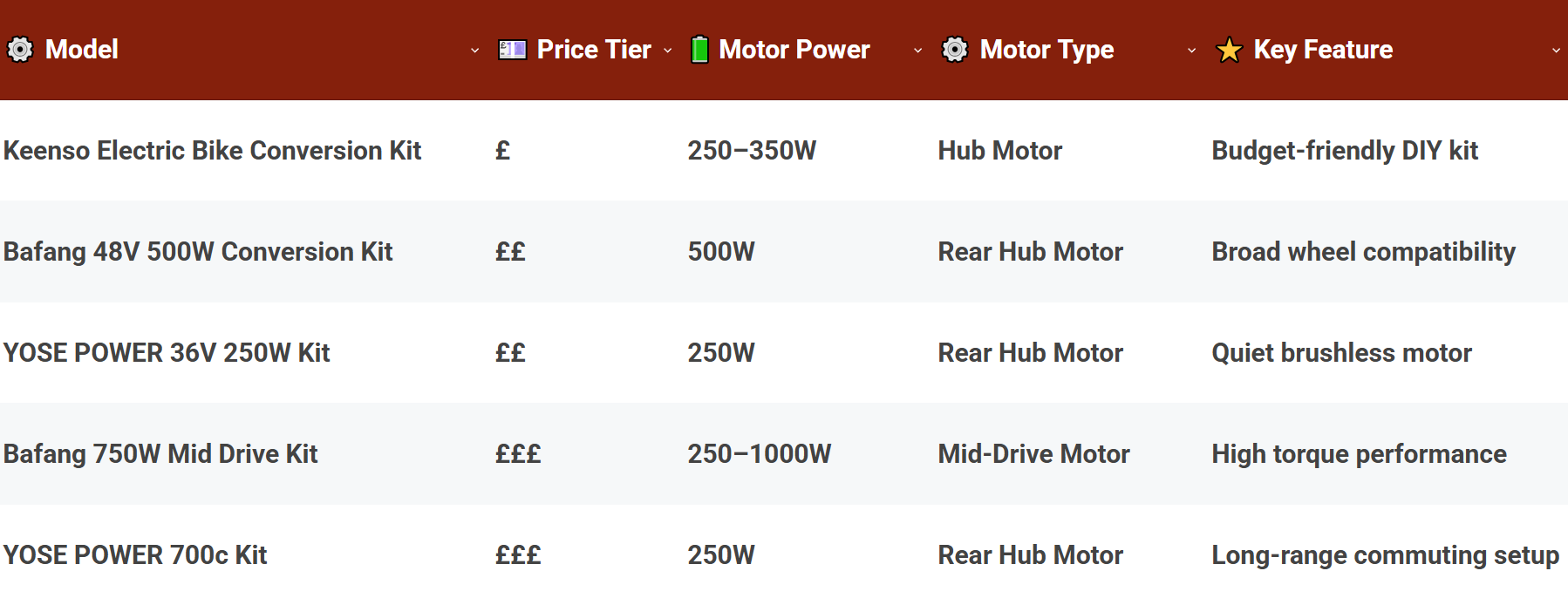Click the Keenso Electric Bike Conversion Kit link
The width and height of the screenshot is (1568, 605).
(212, 151)
